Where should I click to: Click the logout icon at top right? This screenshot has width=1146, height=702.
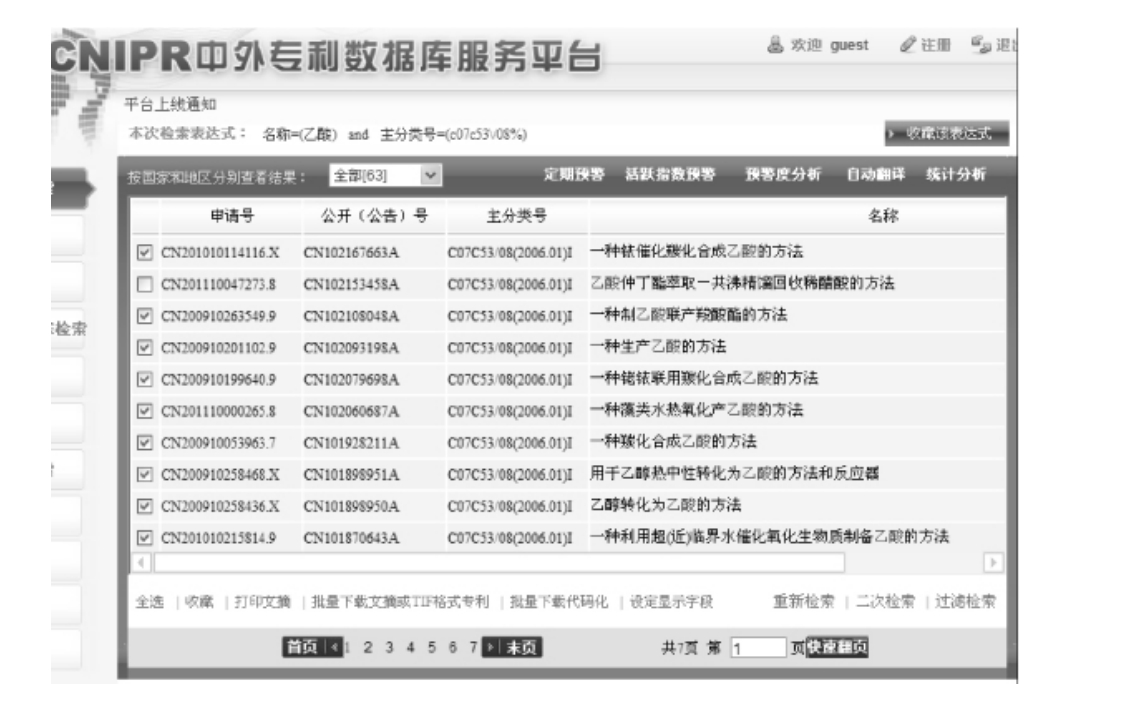click(981, 45)
